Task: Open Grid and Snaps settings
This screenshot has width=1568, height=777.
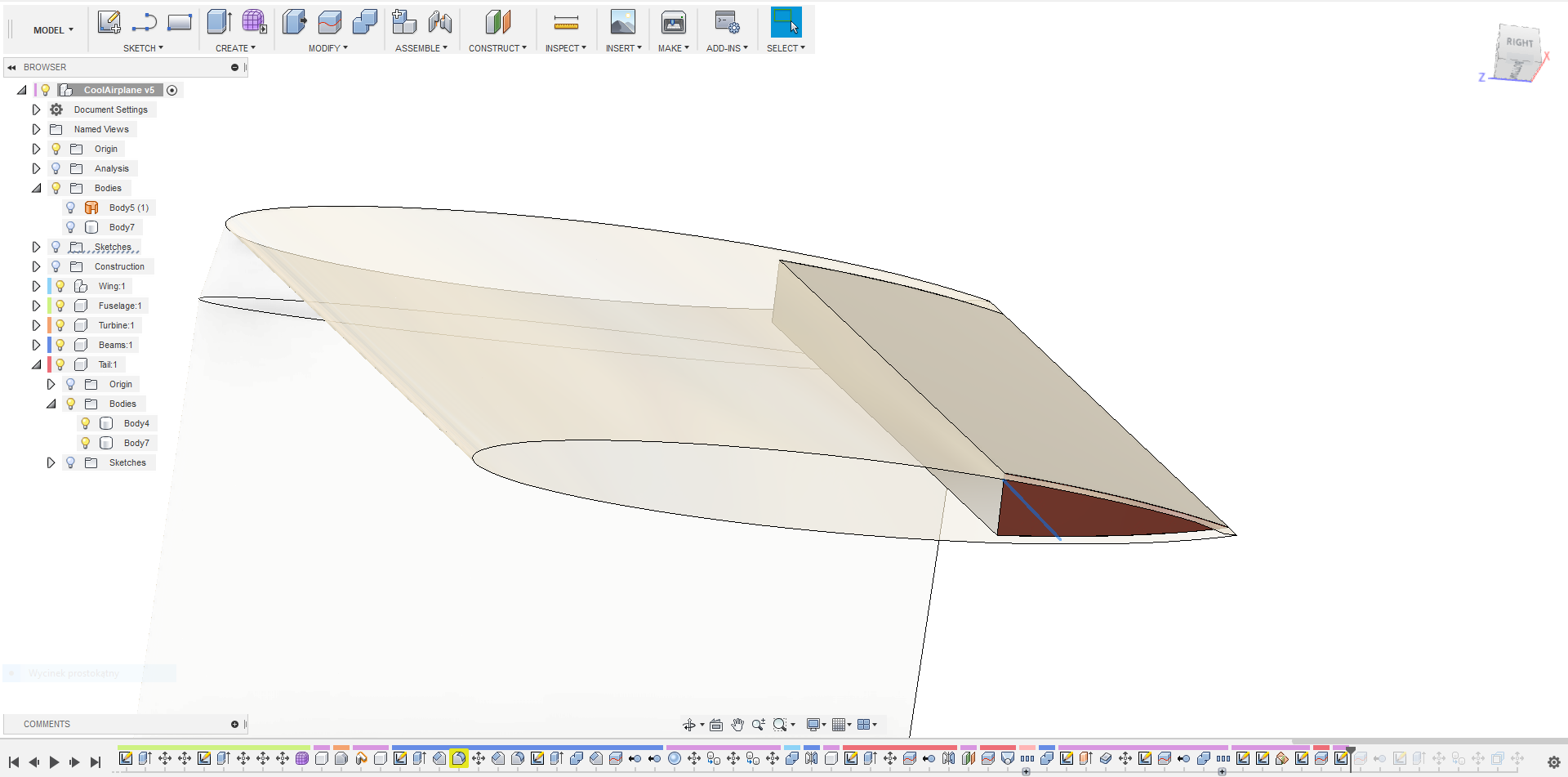Action: [839, 725]
